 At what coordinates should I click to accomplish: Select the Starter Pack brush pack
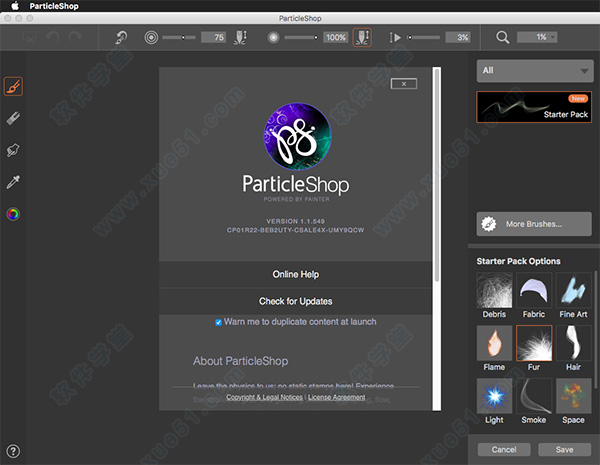coord(534,107)
